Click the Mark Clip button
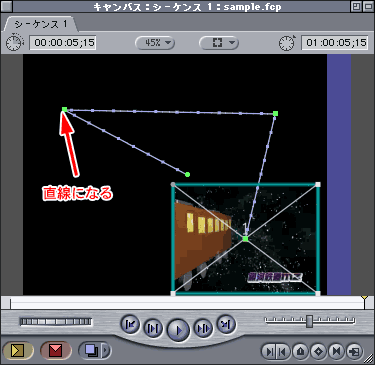 pos(336,351)
